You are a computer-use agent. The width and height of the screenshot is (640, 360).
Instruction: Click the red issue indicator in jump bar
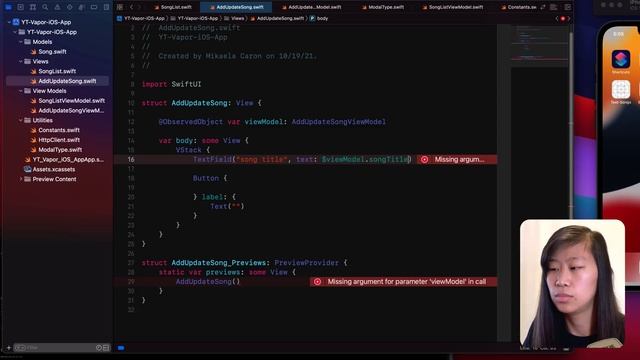563,18
